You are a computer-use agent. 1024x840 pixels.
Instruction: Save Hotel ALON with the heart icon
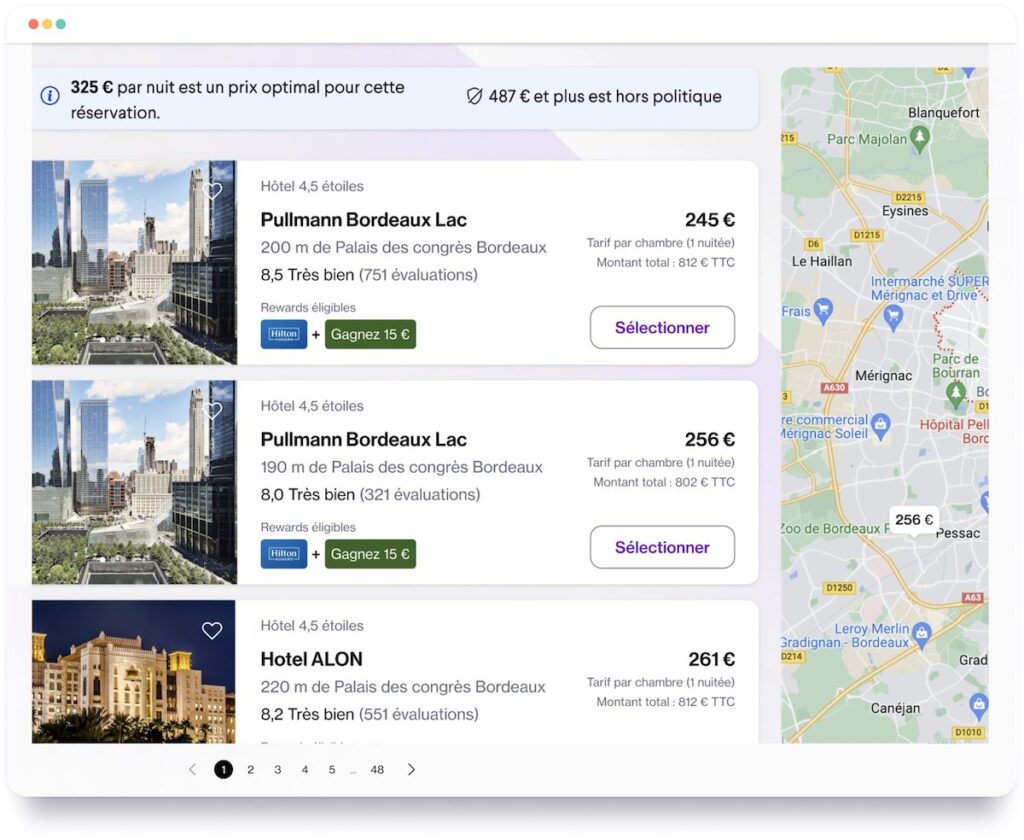tap(212, 630)
